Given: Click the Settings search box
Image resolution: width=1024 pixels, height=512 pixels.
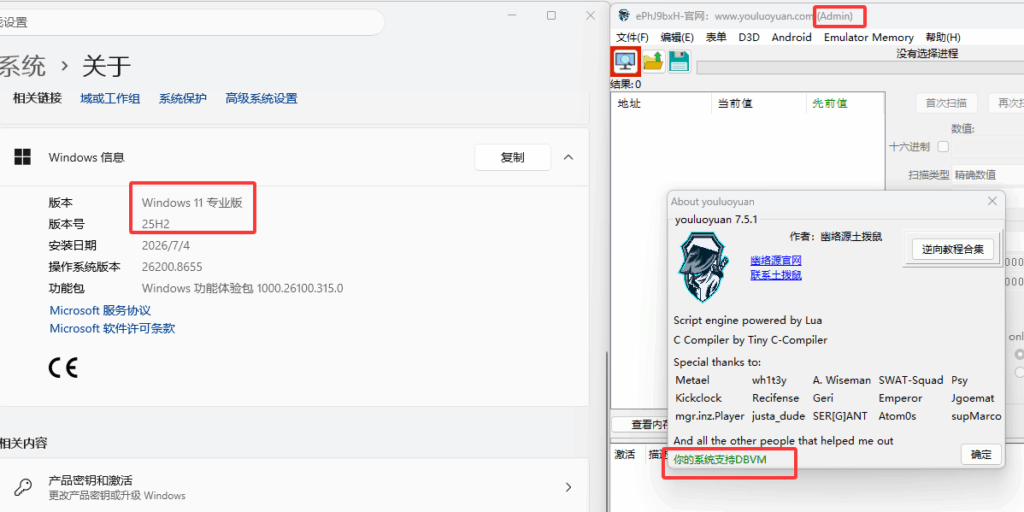Looking at the screenshot, I should [191, 22].
